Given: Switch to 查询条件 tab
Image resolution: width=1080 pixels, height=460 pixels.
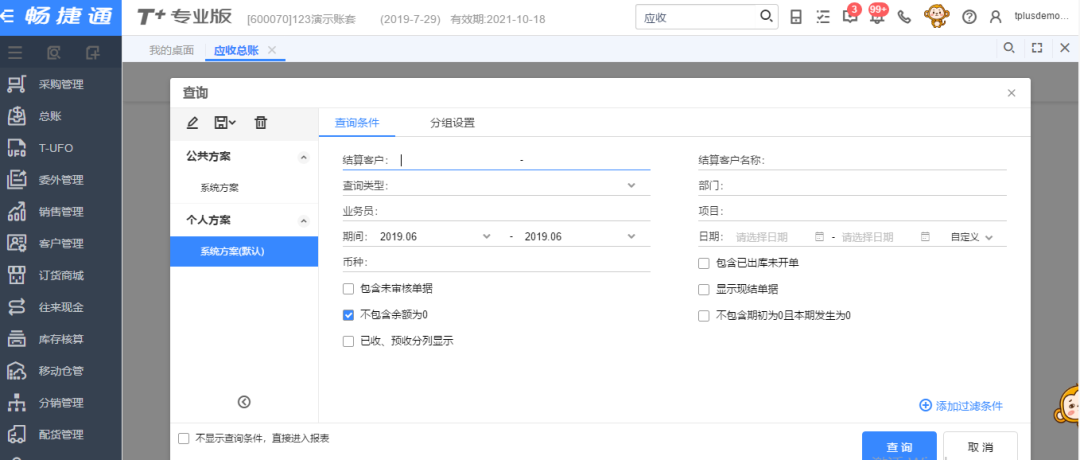Looking at the screenshot, I should (x=356, y=123).
